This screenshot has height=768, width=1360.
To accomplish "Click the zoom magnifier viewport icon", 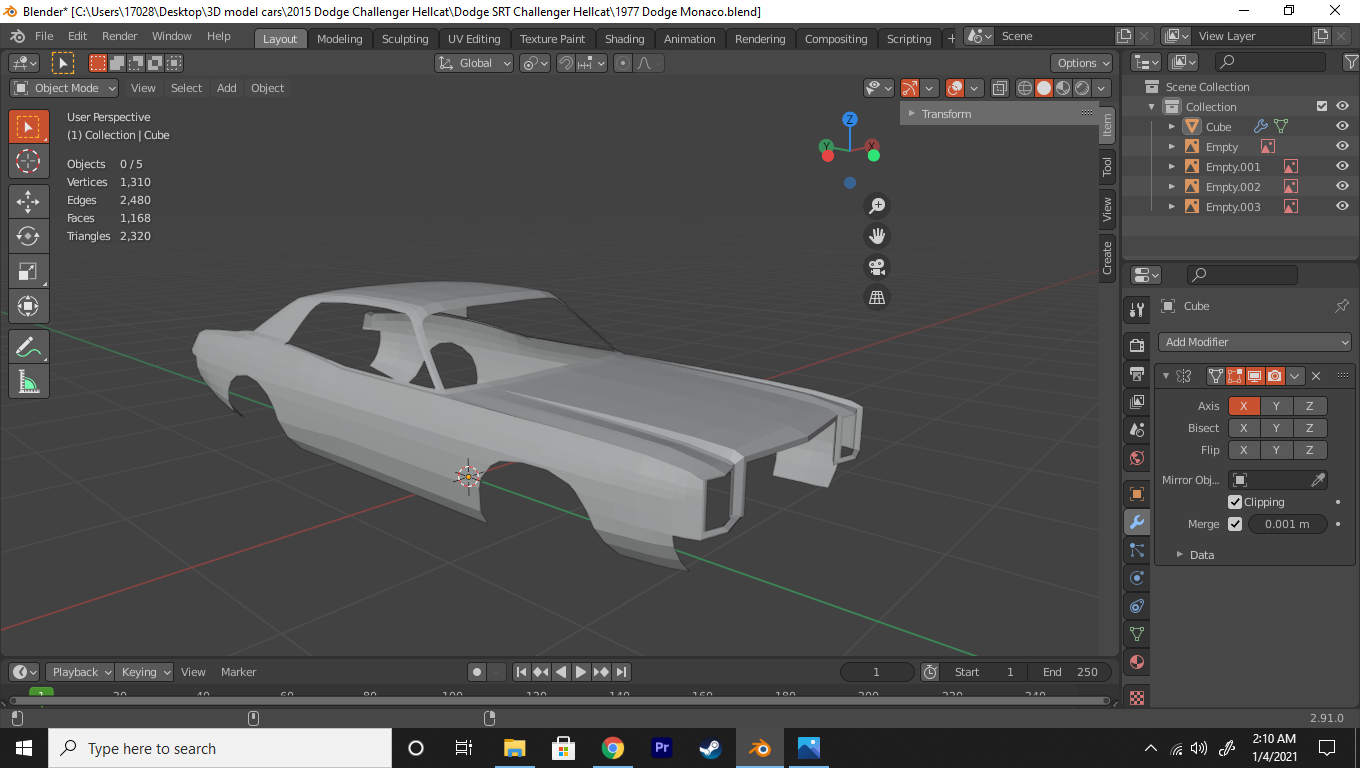I will pos(877,206).
